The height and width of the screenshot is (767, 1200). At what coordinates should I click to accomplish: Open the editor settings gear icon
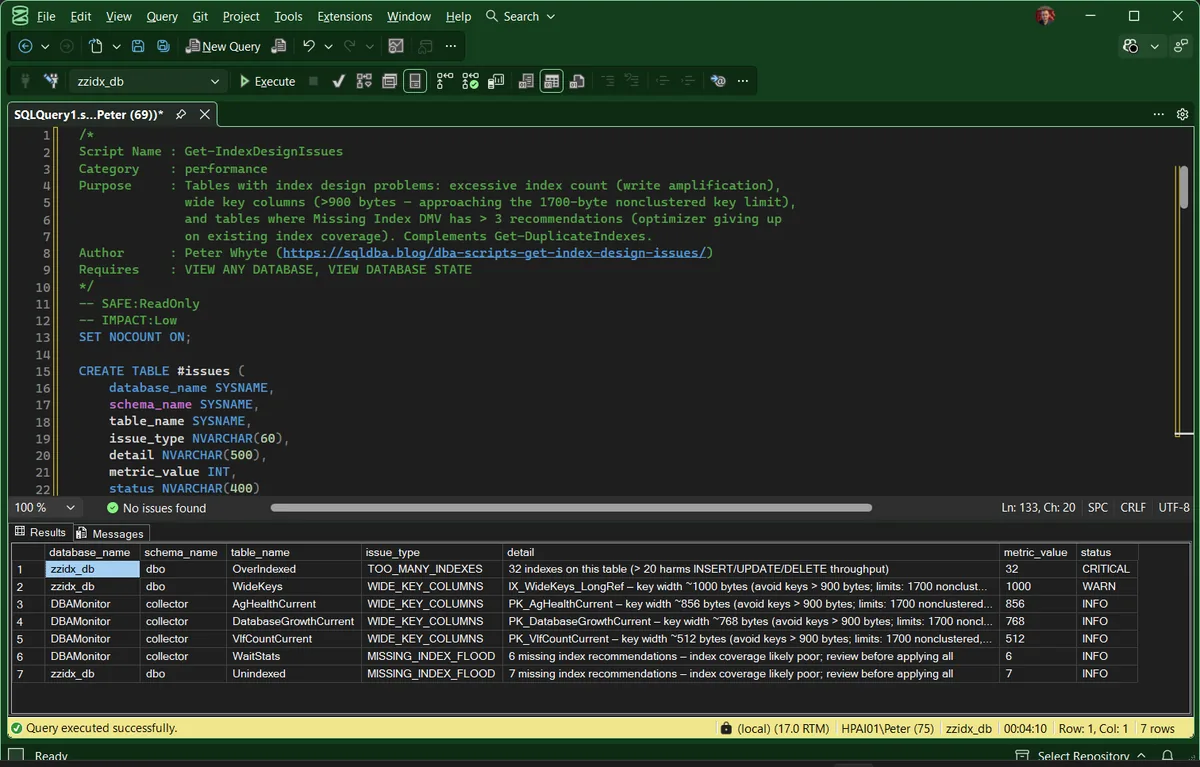(x=1184, y=115)
